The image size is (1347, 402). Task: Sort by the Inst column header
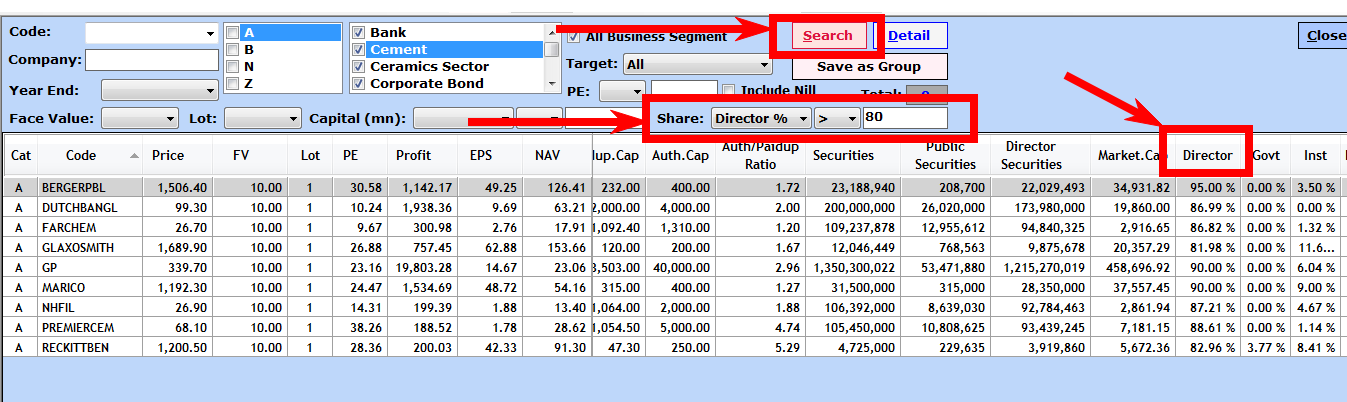(1315, 156)
